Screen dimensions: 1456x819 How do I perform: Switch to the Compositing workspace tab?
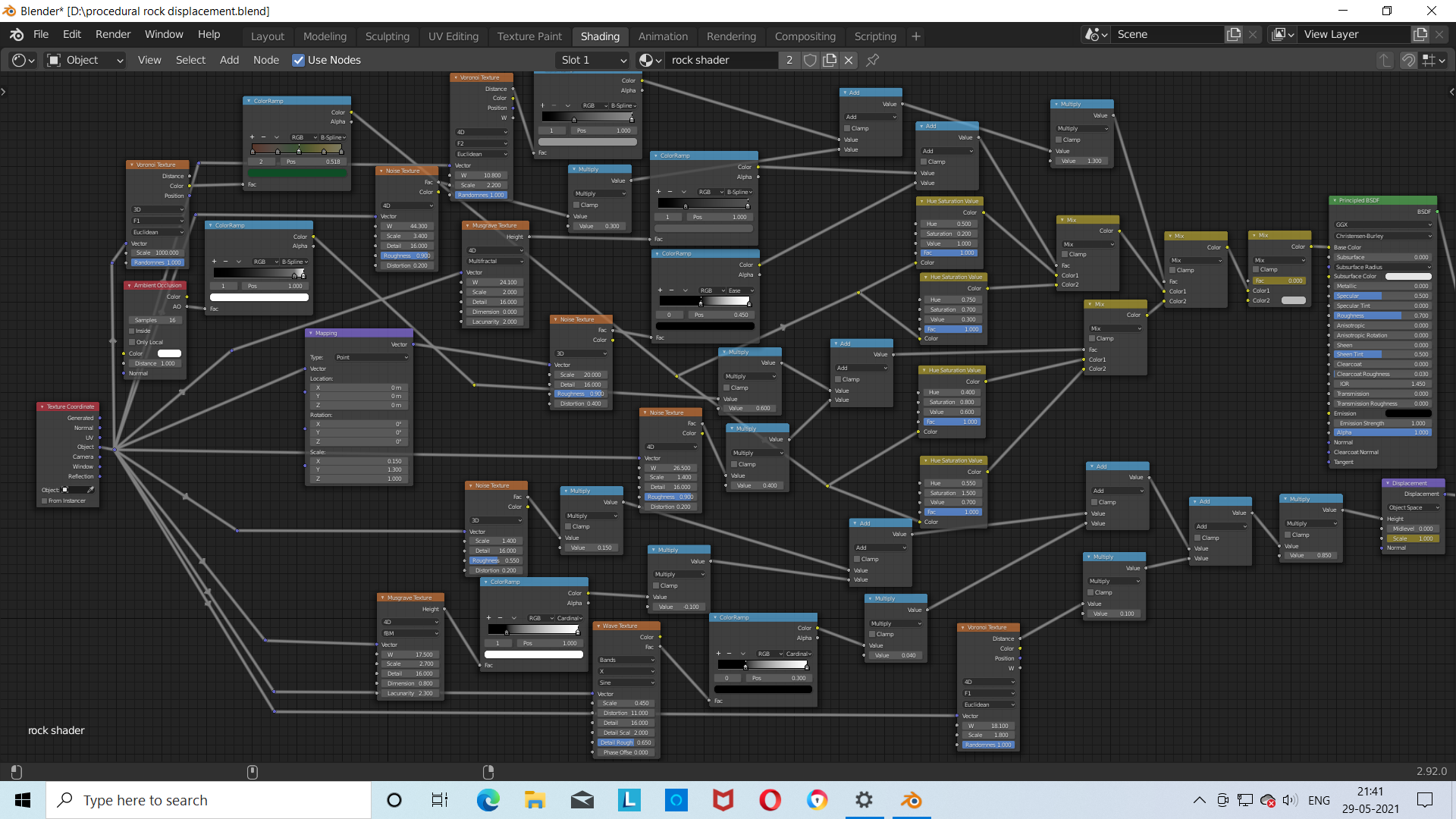pos(805,36)
